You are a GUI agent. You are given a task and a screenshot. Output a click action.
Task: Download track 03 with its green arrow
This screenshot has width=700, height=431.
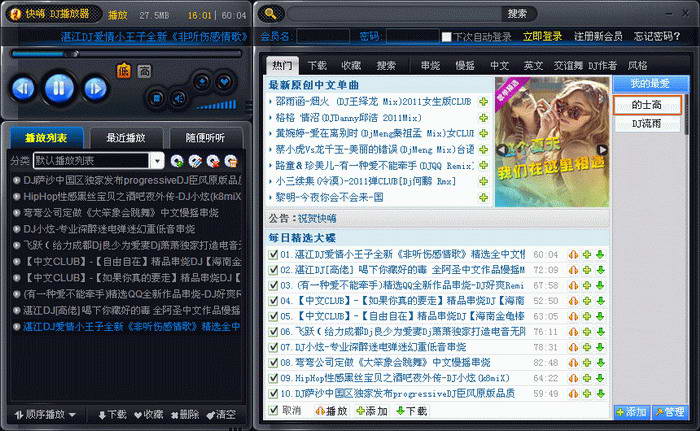[x=600, y=285]
